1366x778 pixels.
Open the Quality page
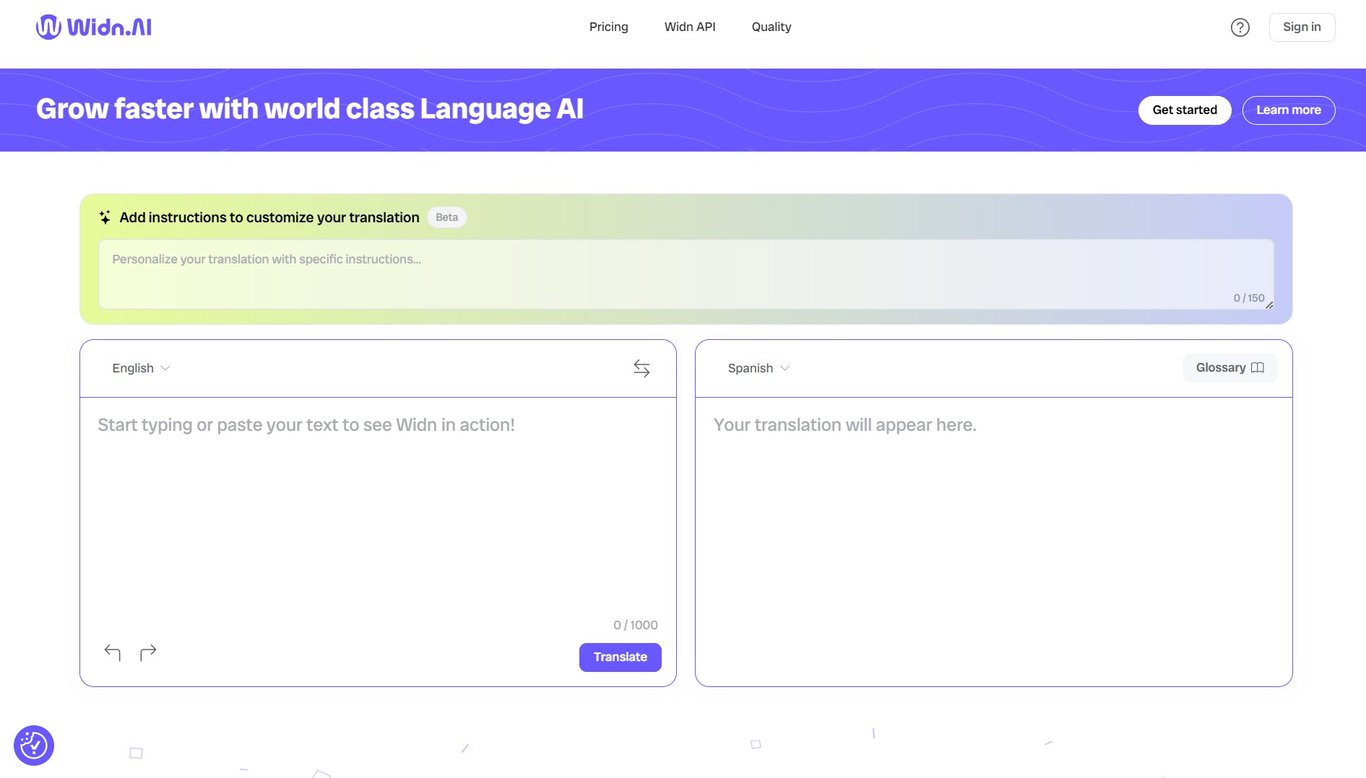(771, 24)
